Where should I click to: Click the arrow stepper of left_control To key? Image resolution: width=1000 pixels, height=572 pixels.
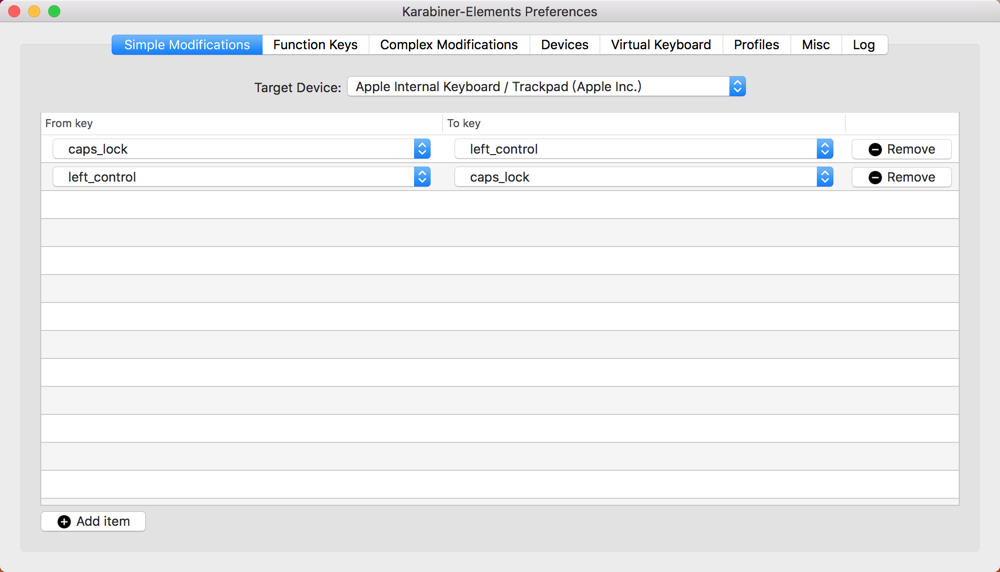coord(825,149)
